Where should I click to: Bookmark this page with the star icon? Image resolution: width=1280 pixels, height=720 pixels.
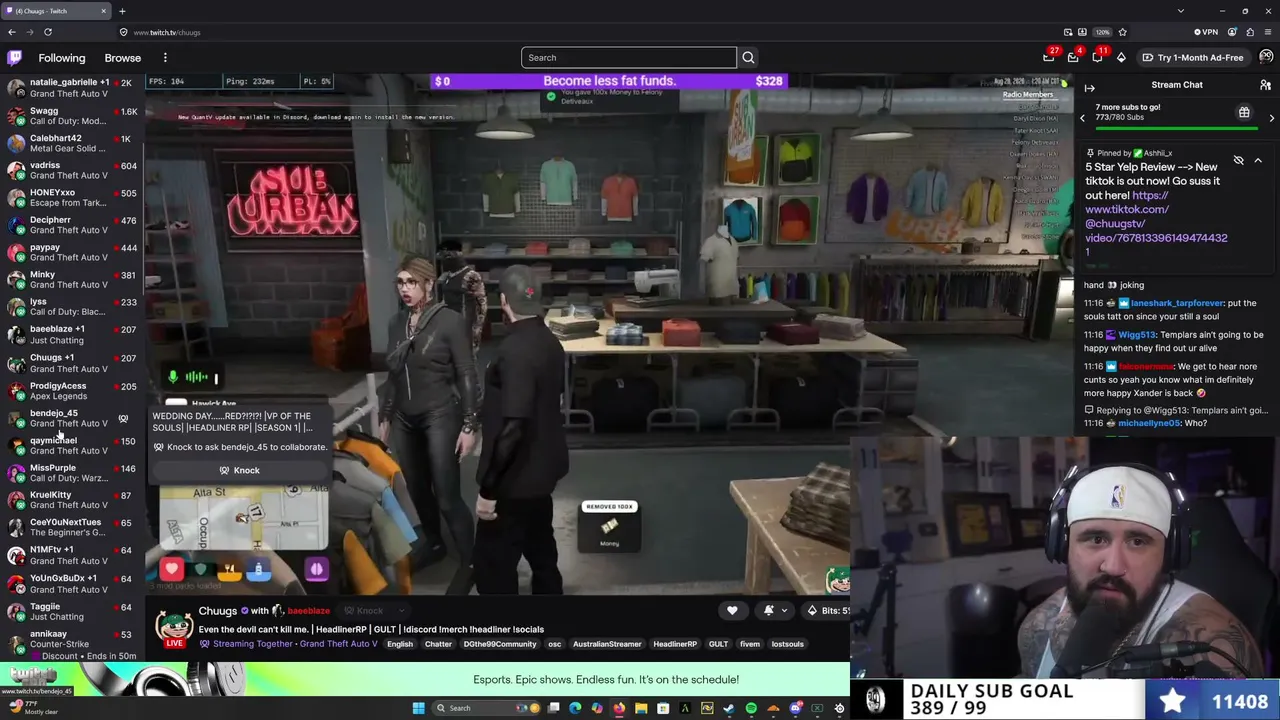pyautogui.click(x=1122, y=32)
